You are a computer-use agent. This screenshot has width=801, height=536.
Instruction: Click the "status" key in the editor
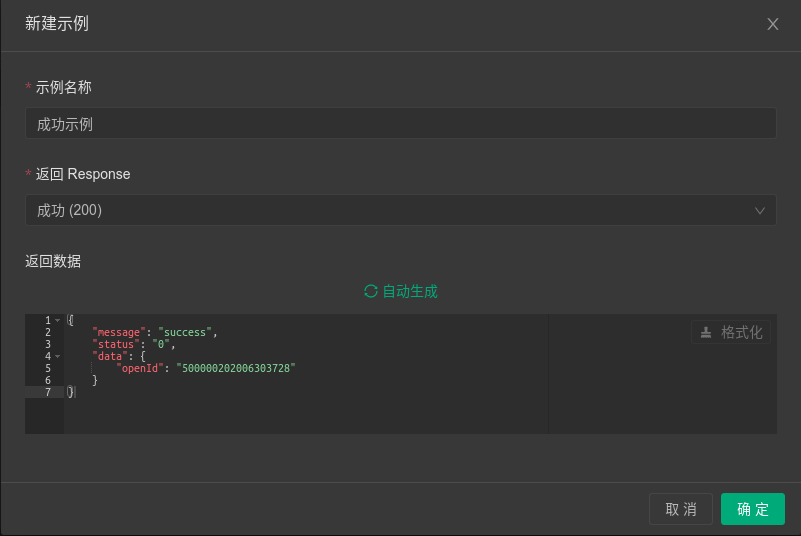(115, 344)
